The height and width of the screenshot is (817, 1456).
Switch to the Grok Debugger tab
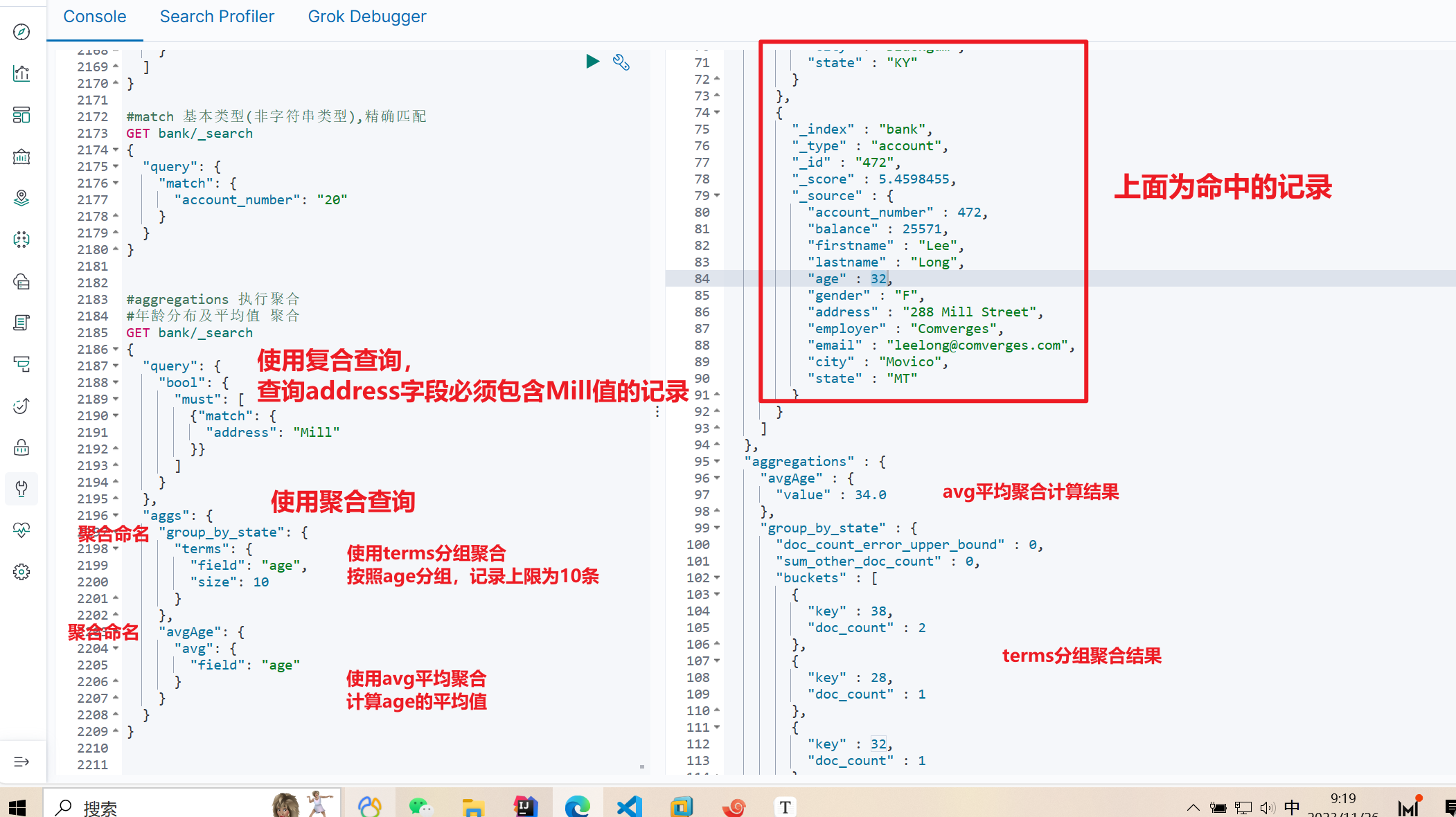point(366,17)
